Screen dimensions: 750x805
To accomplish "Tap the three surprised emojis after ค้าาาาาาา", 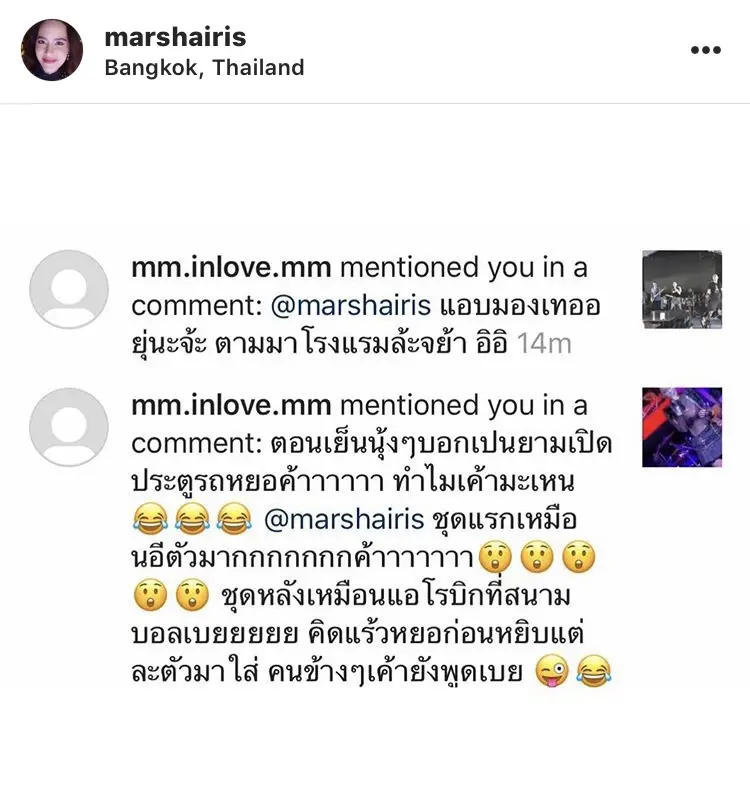I will click(537, 557).
